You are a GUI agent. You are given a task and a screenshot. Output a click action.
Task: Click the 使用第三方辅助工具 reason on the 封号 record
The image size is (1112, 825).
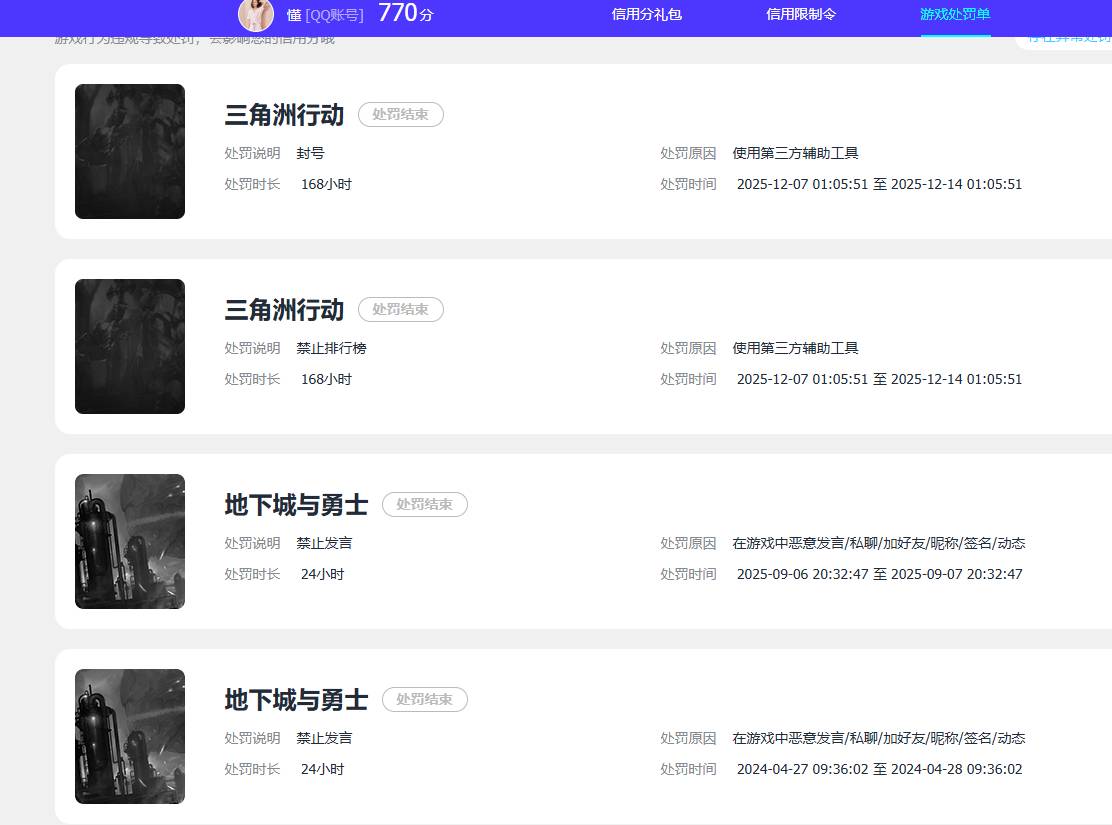[x=795, y=153]
